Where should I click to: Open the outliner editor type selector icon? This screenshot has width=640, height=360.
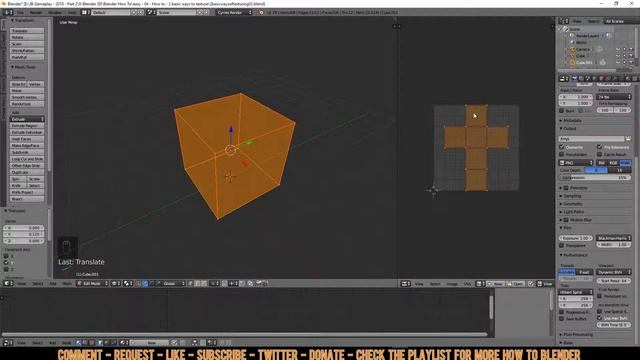pyautogui.click(x=563, y=21)
